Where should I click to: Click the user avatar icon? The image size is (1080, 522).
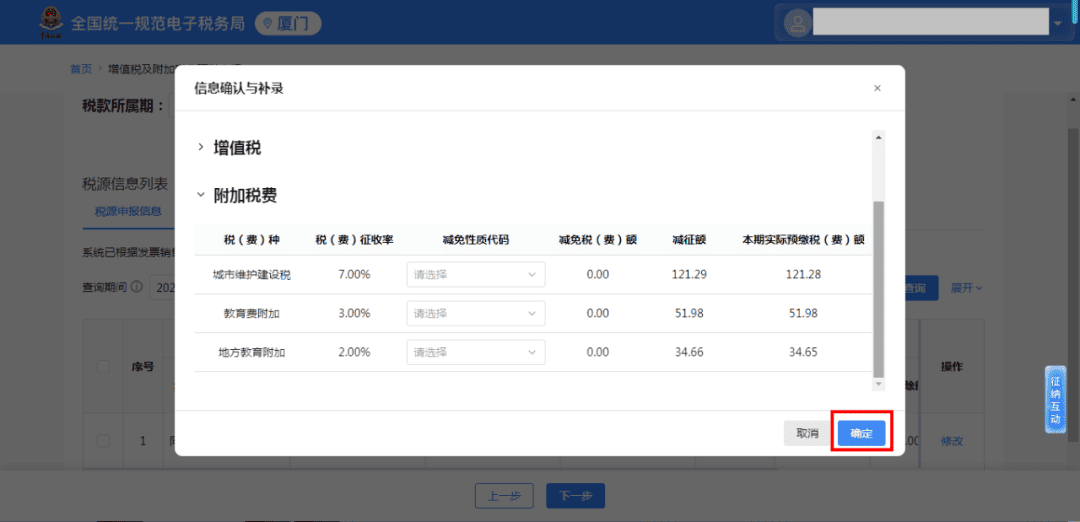(x=797, y=22)
